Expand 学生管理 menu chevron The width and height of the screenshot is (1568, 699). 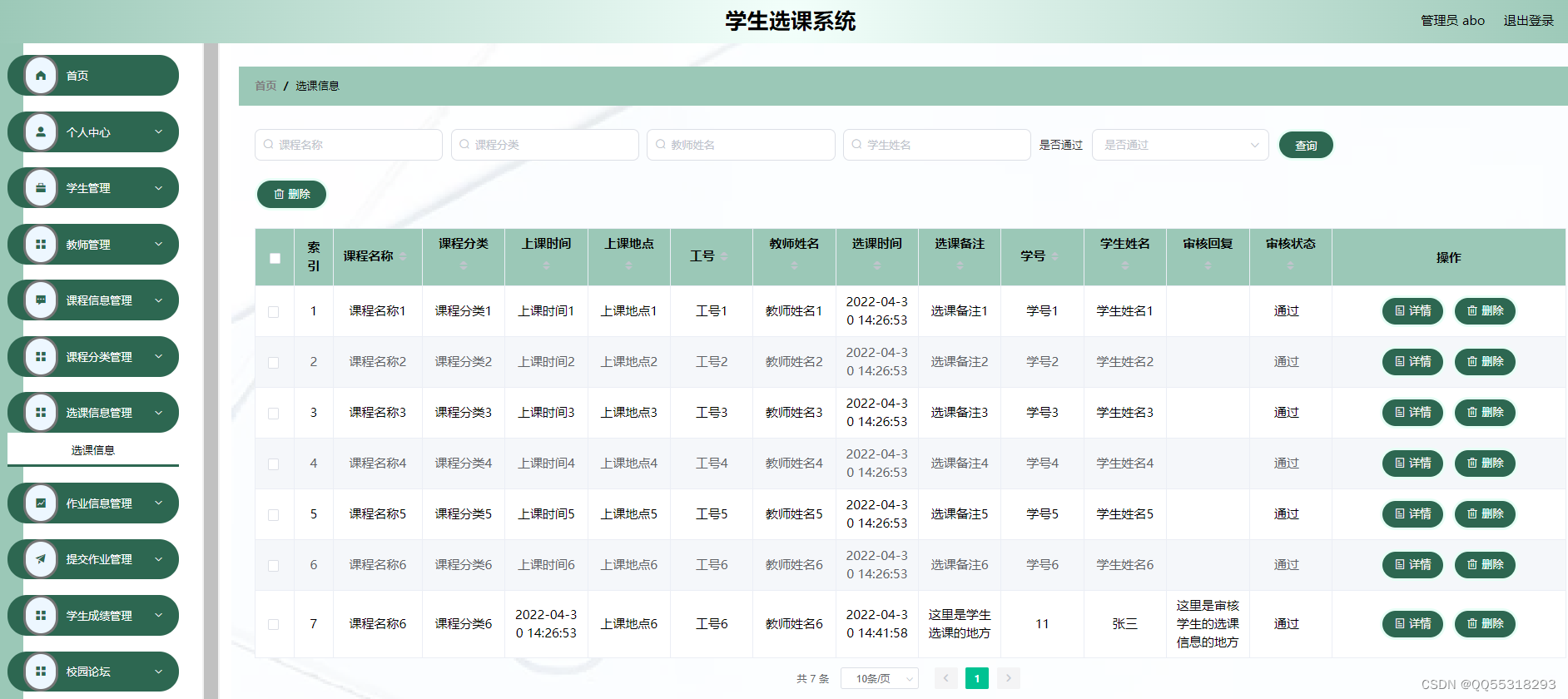point(159,188)
